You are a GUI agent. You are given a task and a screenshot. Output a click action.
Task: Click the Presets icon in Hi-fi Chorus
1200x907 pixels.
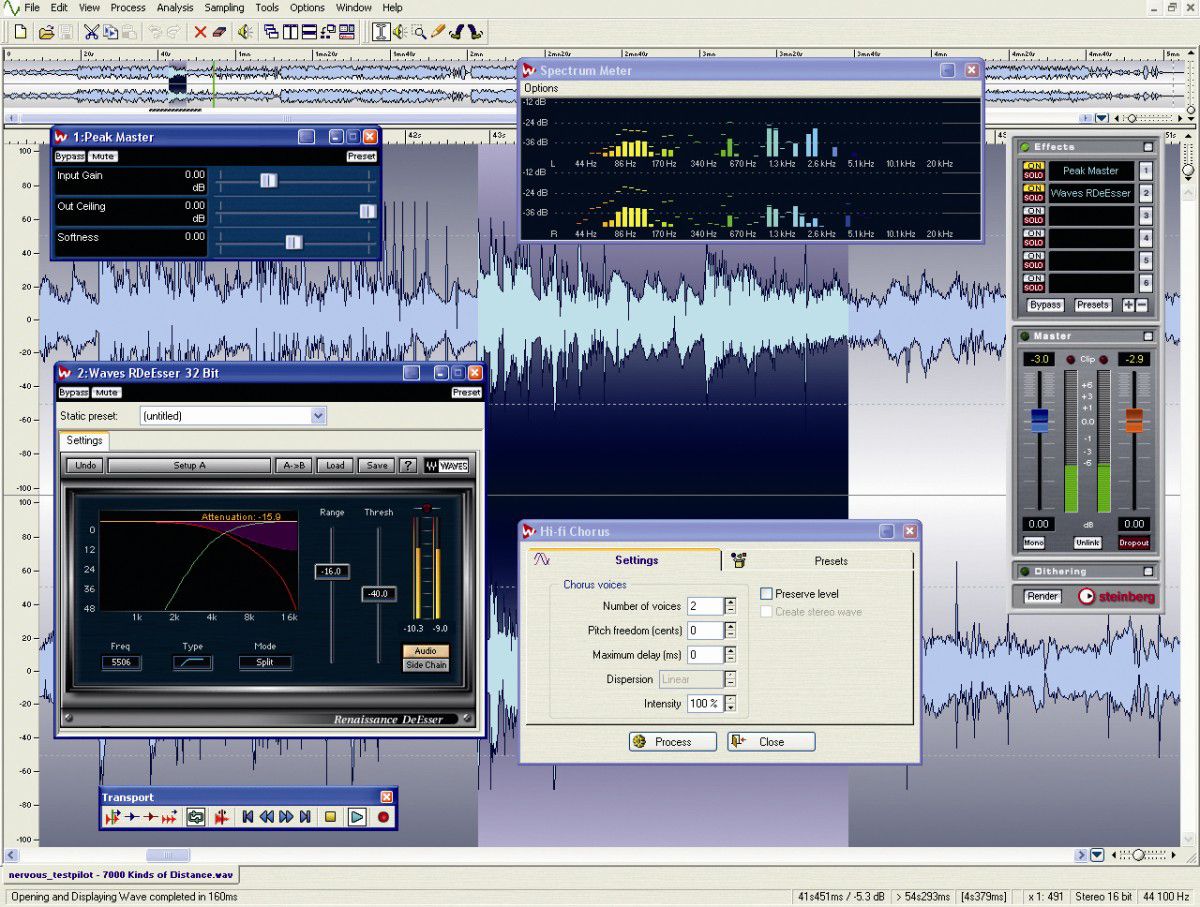738,560
